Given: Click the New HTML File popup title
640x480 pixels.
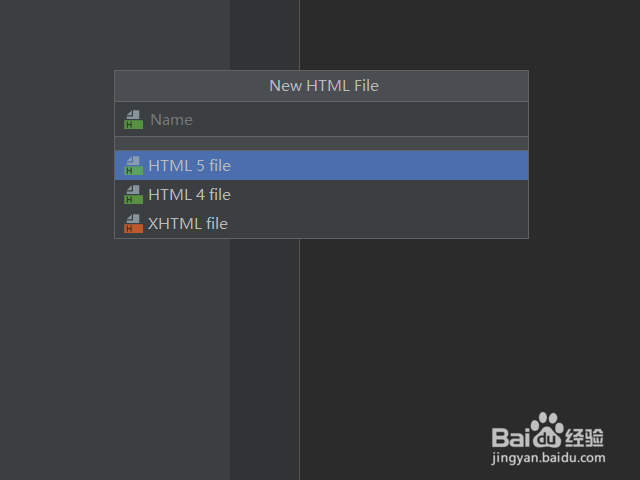Looking at the screenshot, I should pyautogui.click(x=323, y=86).
